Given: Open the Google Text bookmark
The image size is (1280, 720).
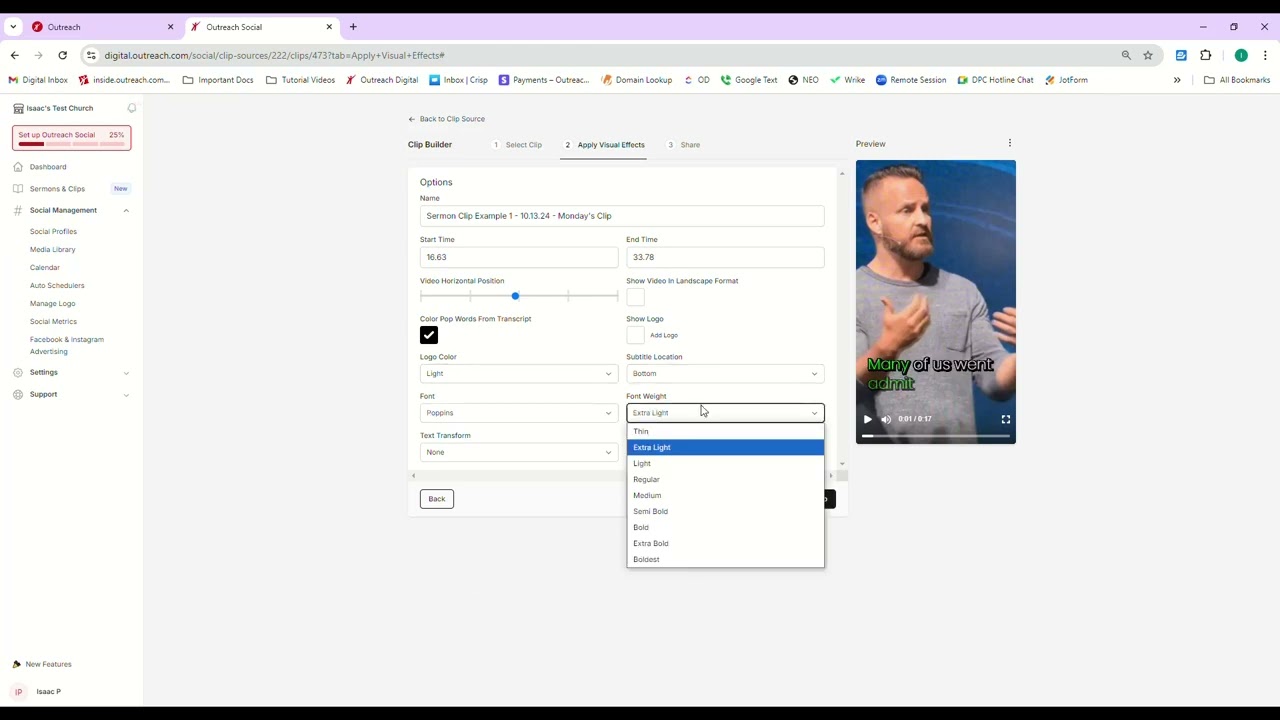Looking at the screenshot, I should [749, 80].
